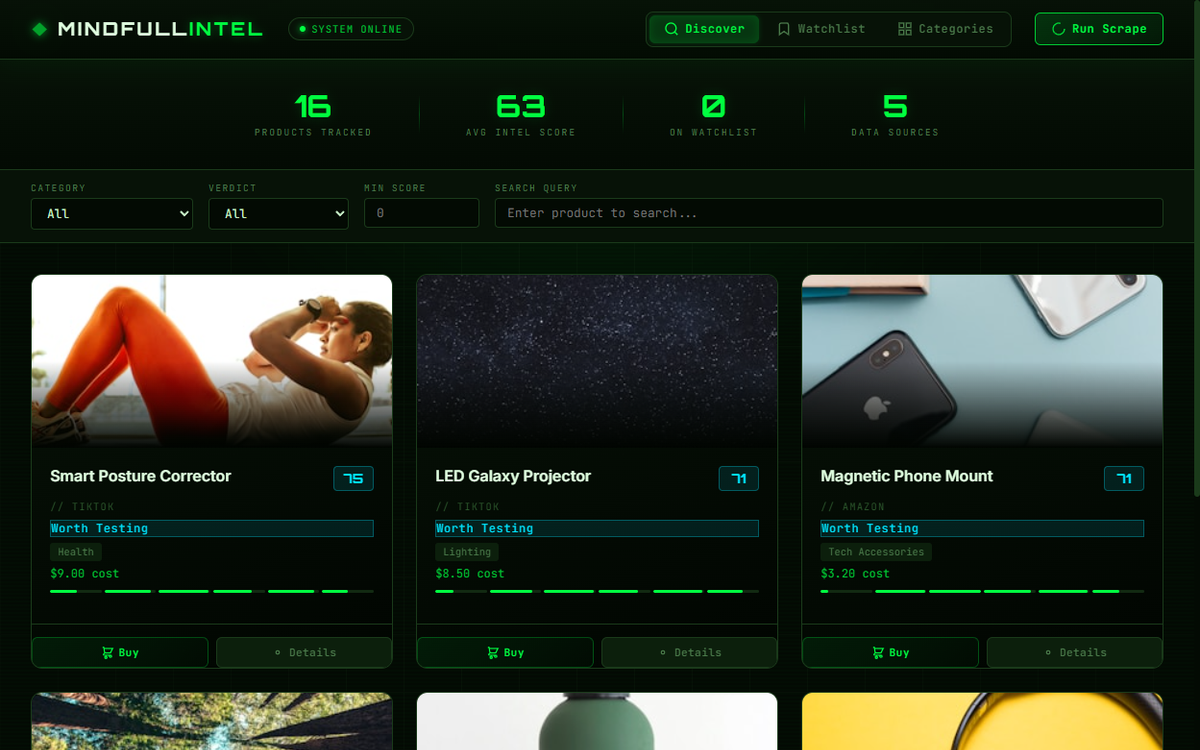Click the product search query field
1200x750 pixels.
coord(829,213)
